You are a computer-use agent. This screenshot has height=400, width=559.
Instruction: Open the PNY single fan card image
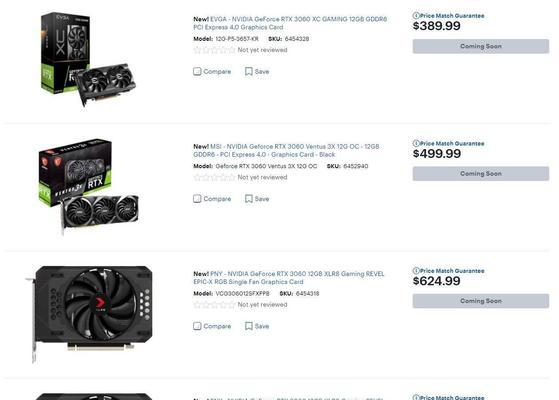click(x=89, y=314)
